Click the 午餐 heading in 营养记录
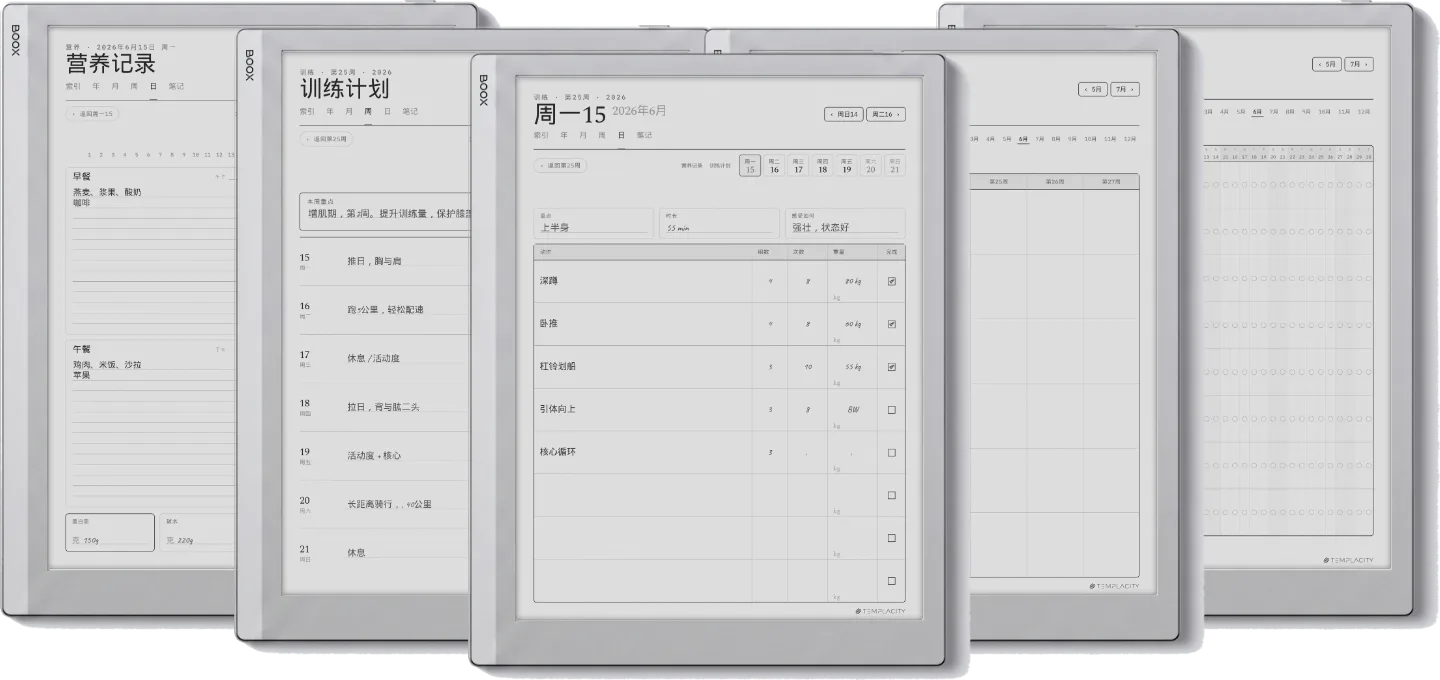Viewport: 1440px width, 680px height. tap(82, 349)
